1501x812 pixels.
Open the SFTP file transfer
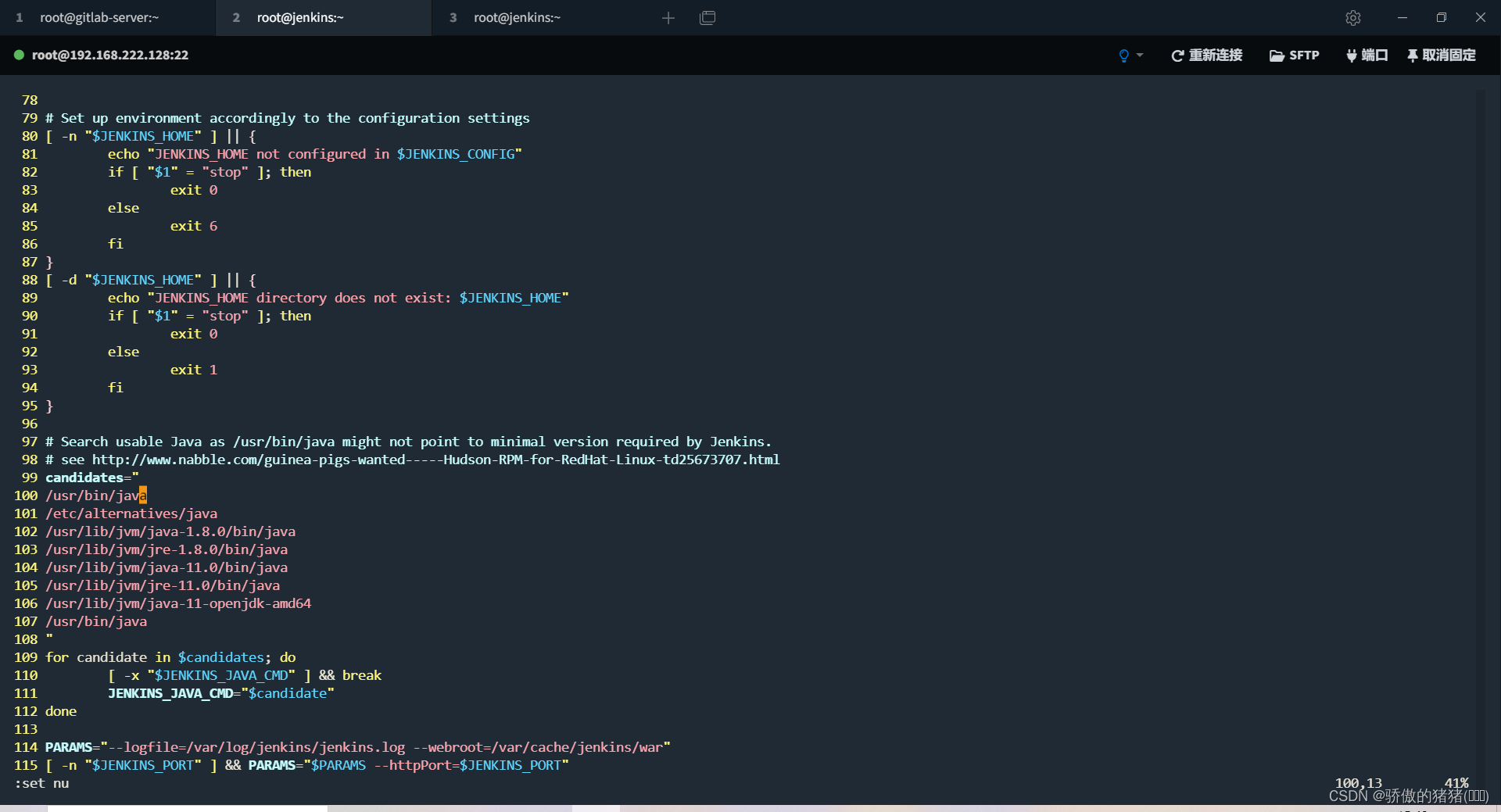coord(1294,55)
